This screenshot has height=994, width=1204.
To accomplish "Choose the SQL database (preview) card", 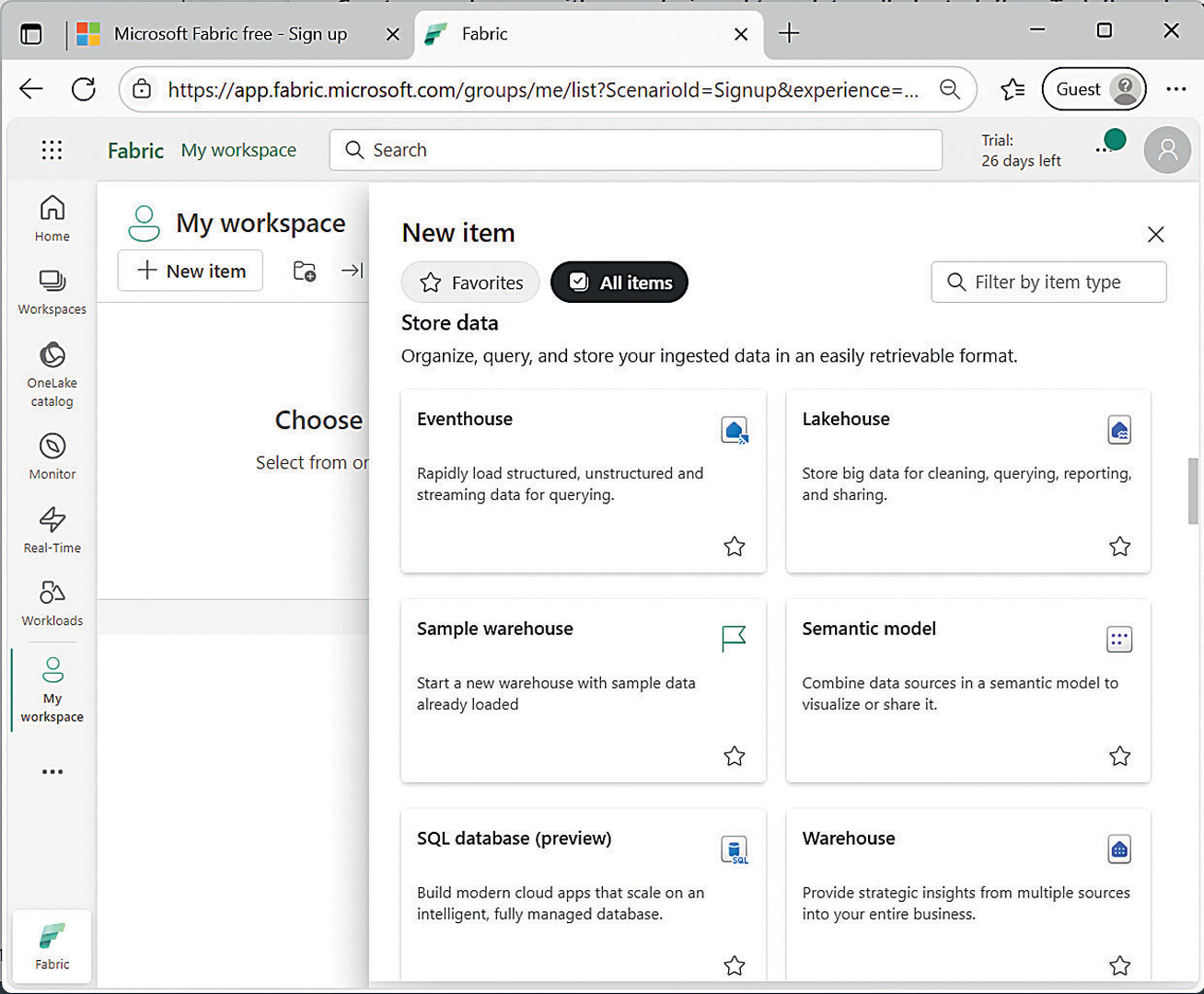I will click(x=584, y=895).
